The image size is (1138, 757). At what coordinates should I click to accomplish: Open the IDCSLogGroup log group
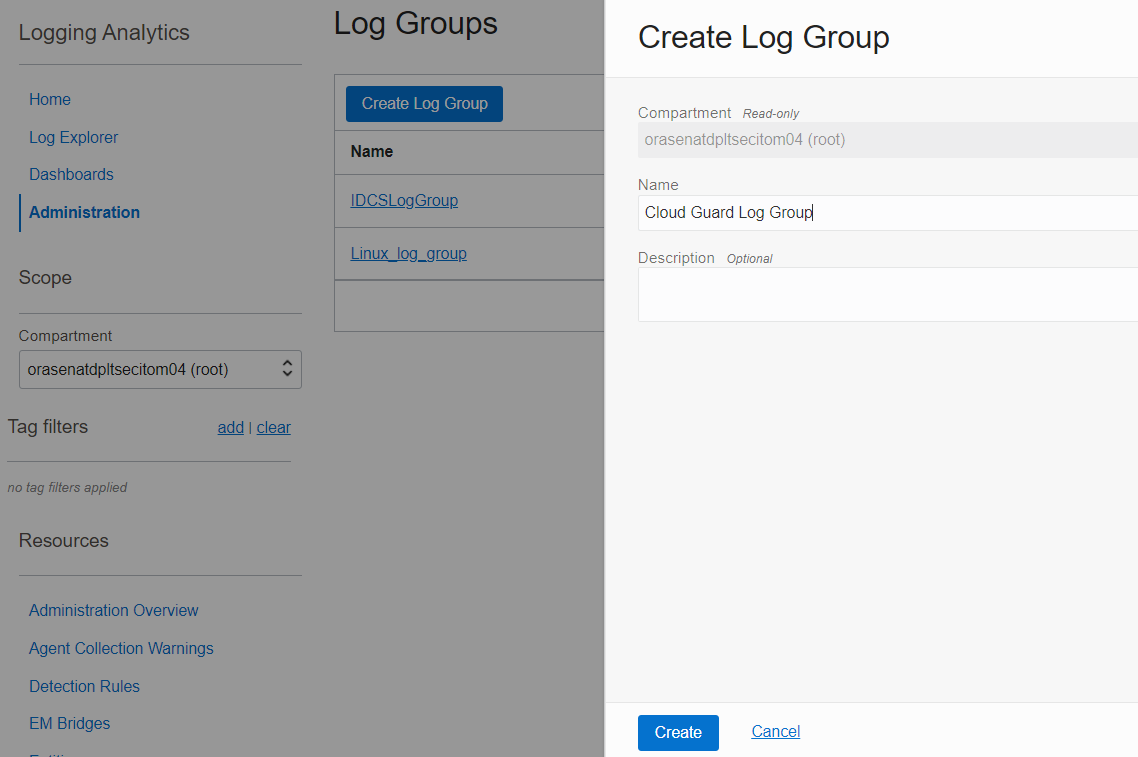[x=404, y=200]
